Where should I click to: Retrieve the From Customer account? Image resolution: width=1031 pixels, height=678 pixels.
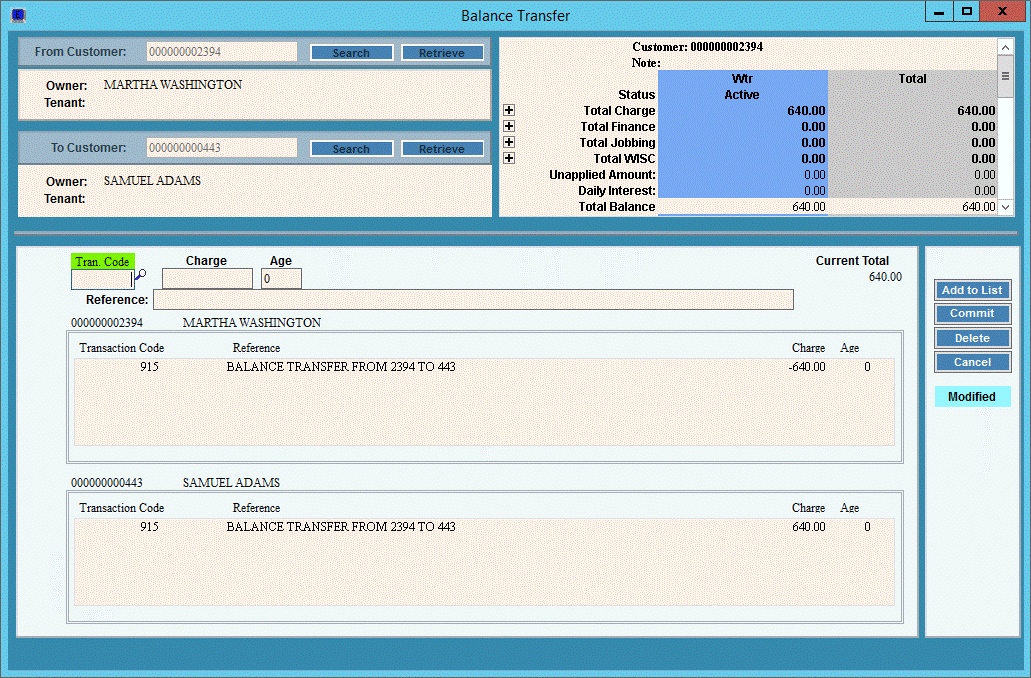443,53
